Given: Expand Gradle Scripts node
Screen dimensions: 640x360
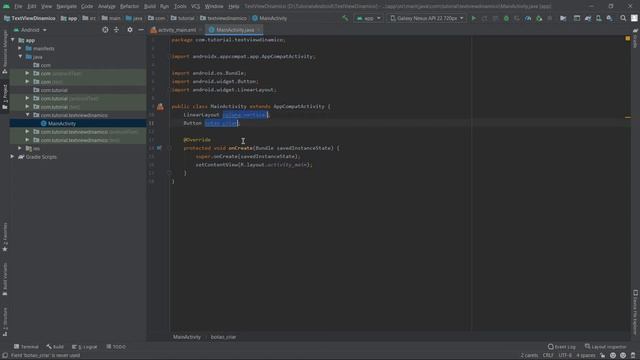Looking at the screenshot, I should pos(12,157).
